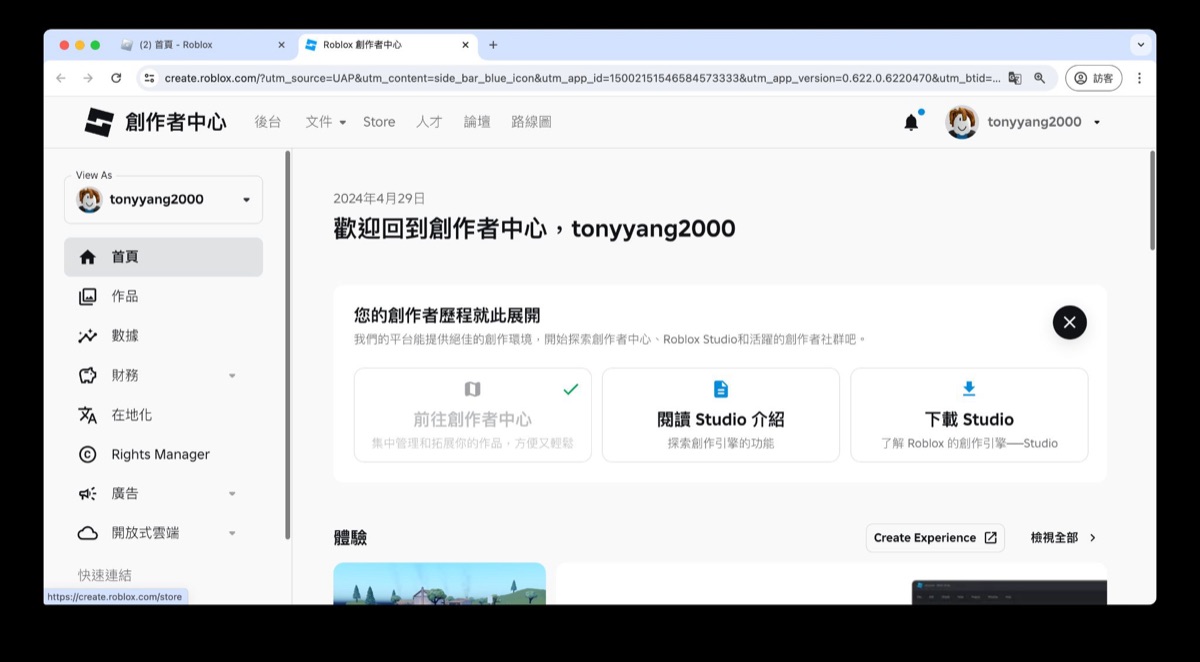Expand the 廣告 sidebar section arrow
1200x662 pixels.
click(x=232, y=494)
